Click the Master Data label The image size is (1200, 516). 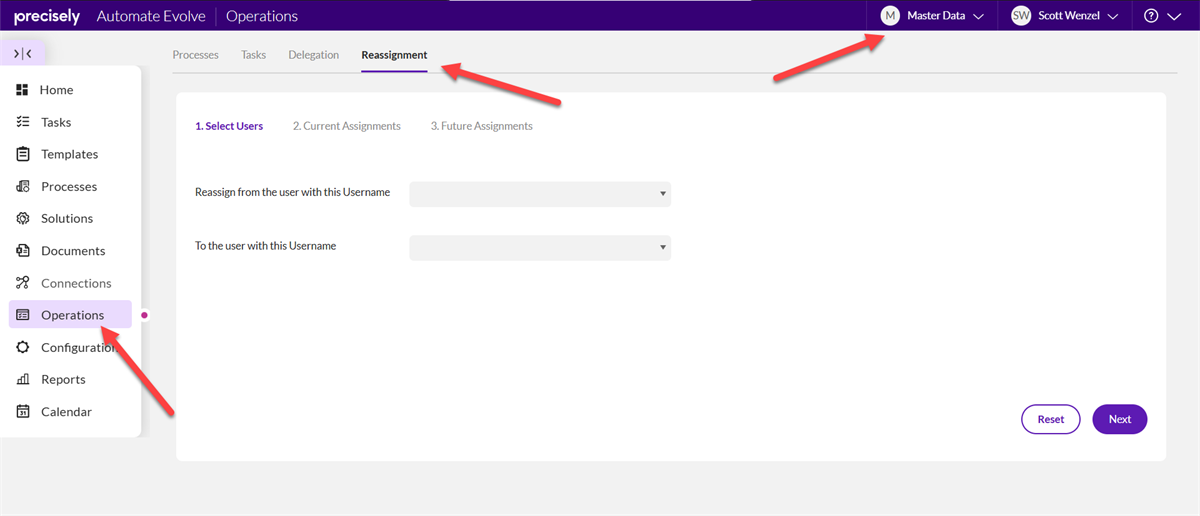936,16
